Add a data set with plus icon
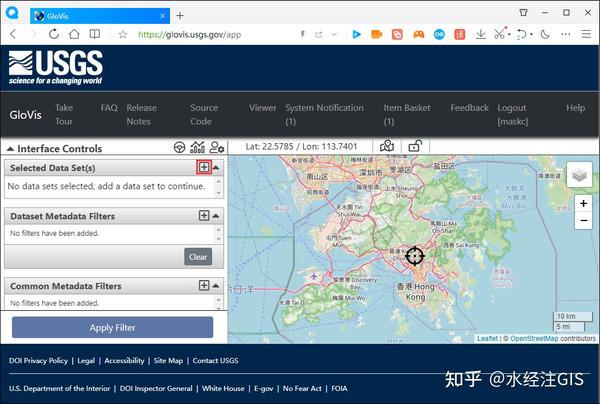 pyautogui.click(x=204, y=168)
